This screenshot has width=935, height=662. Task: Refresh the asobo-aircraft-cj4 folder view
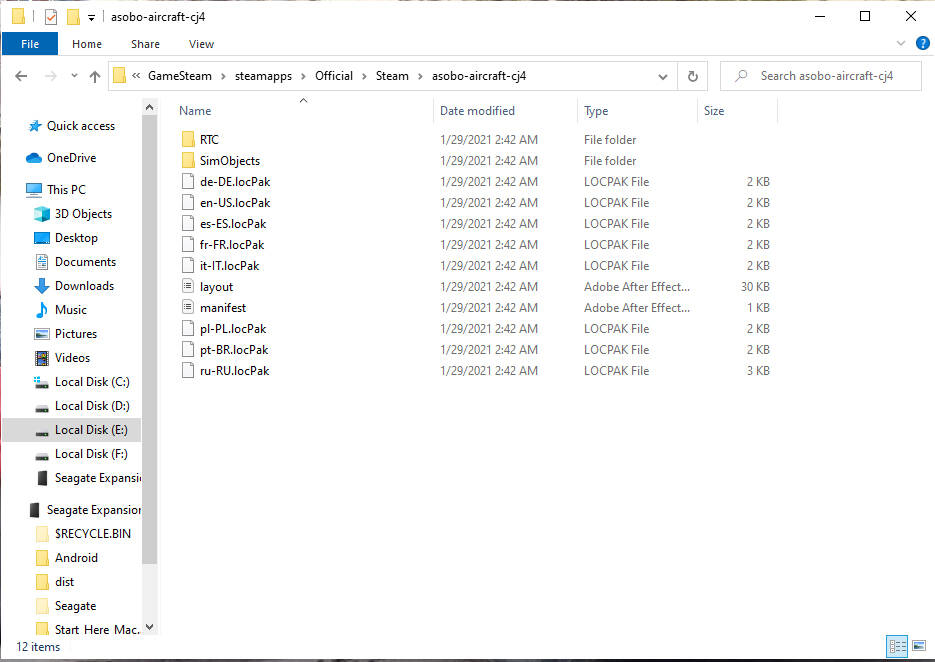(692, 76)
